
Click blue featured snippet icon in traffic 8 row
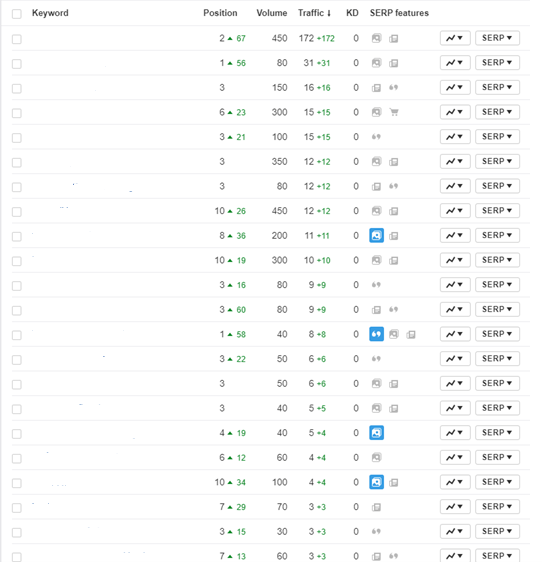[x=376, y=334]
